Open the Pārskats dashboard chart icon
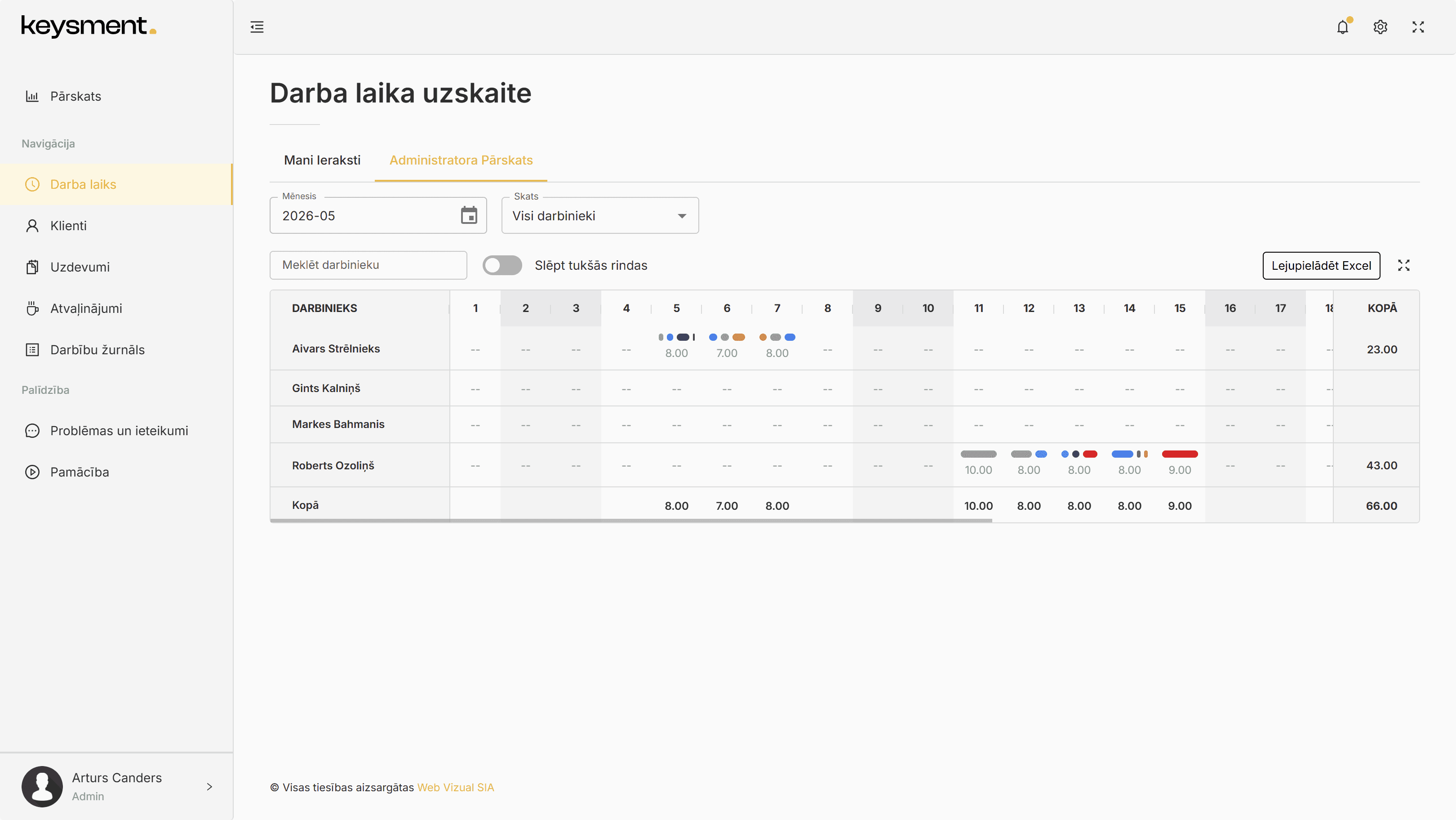1456x820 pixels. click(x=32, y=96)
